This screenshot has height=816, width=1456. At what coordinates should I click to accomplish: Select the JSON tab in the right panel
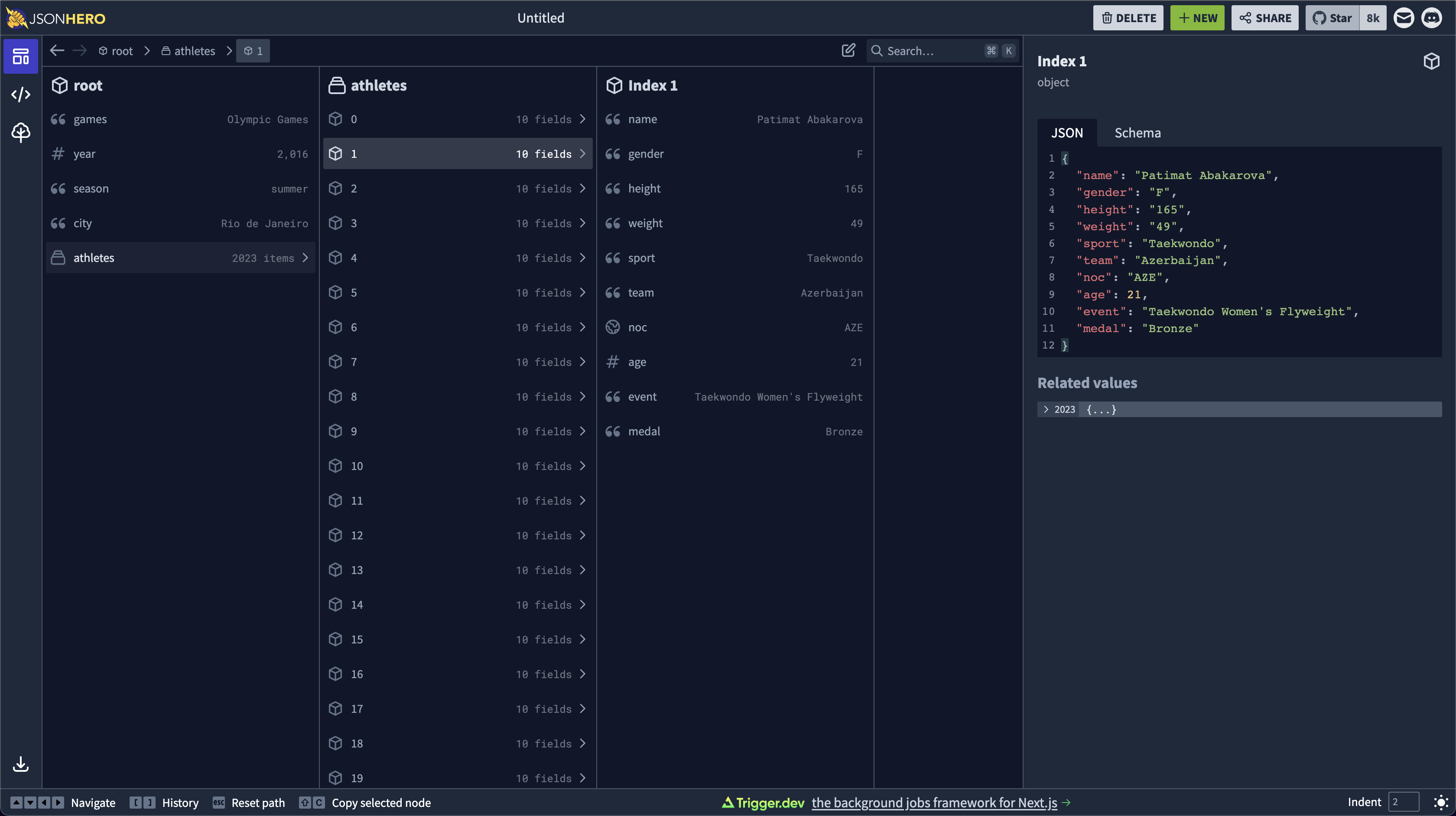pos(1067,132)
